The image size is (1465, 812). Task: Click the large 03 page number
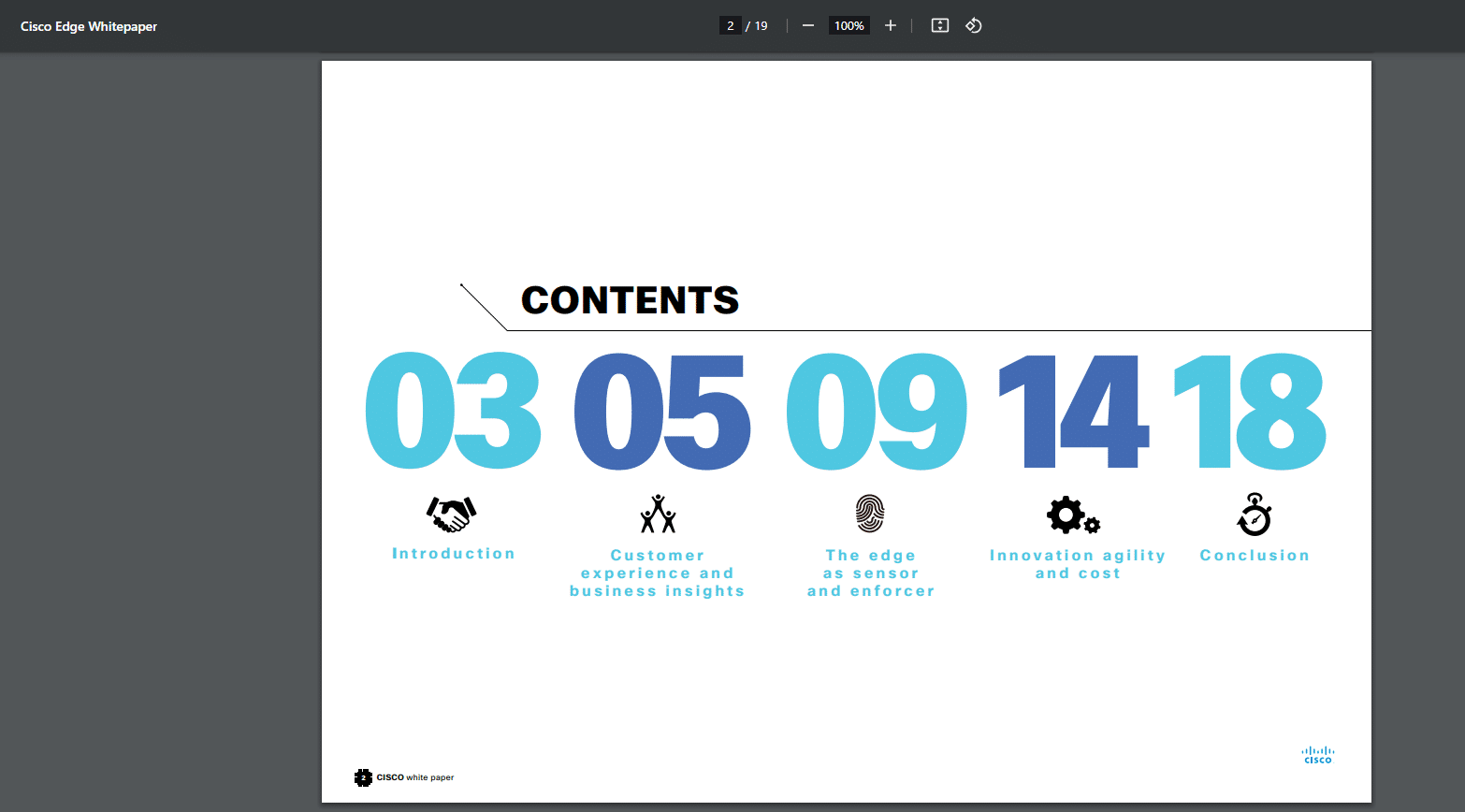[453, 412]
